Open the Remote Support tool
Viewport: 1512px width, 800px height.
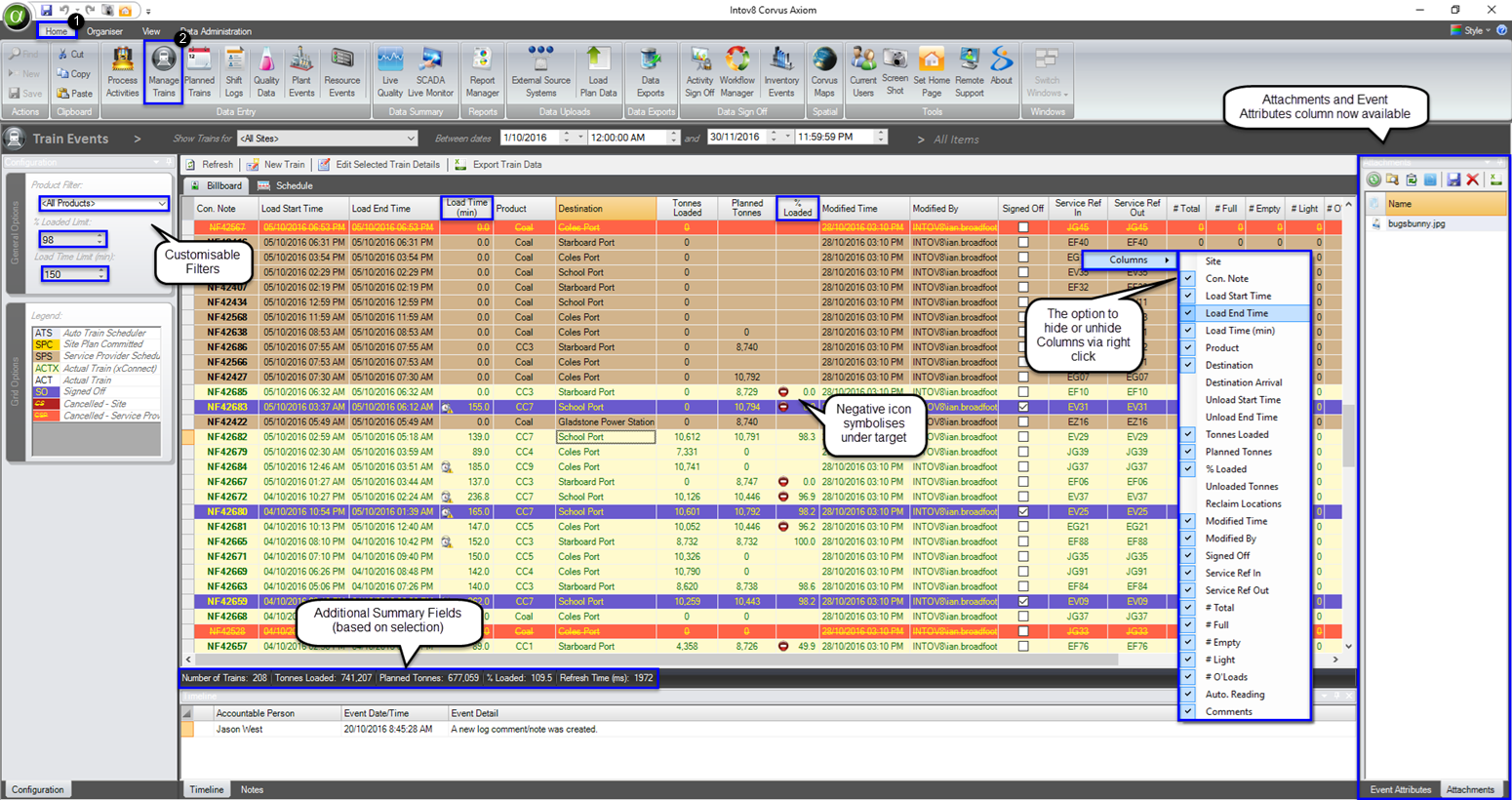click(x=969, y=73)
